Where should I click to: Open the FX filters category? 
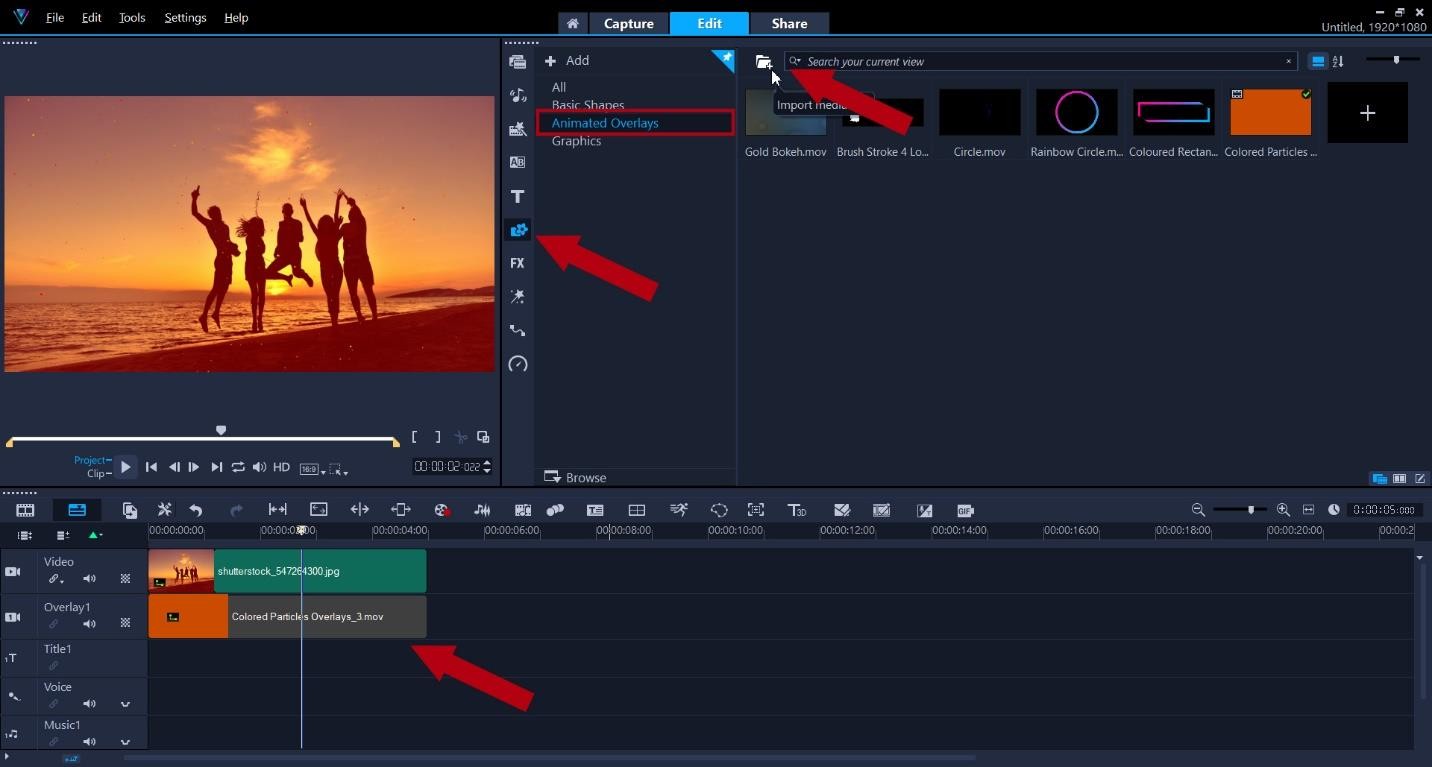(x=517, y=263)
